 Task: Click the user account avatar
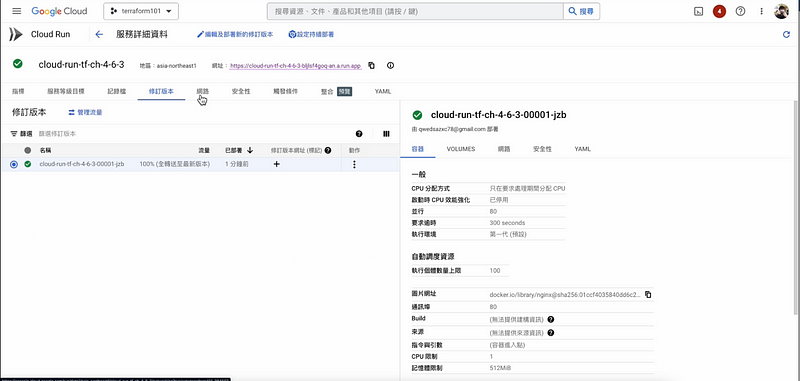pyautogui.click(x=782, y=11)
